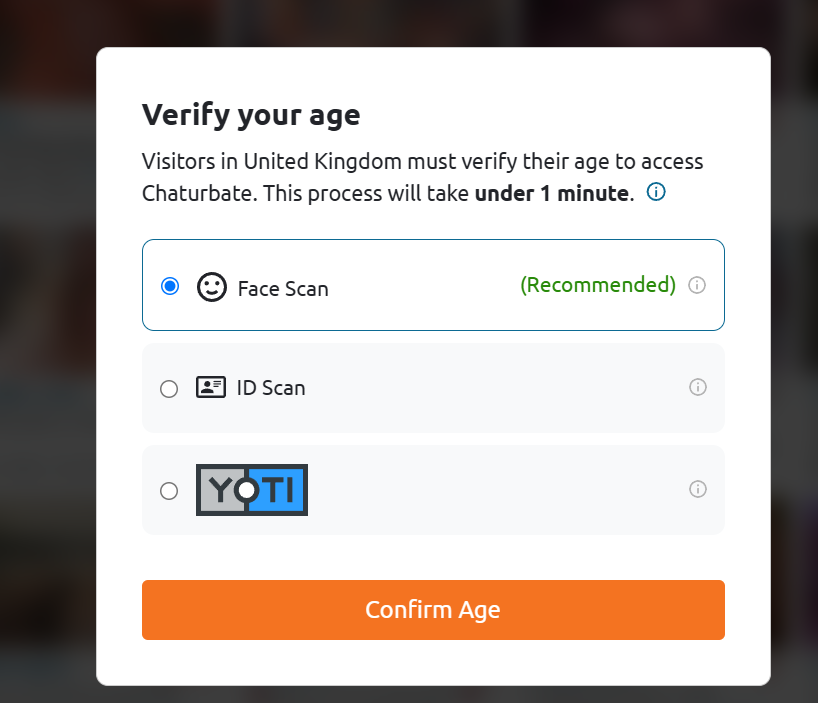Open info icon beside 'under 1 minute' text
This screenshot has width=818, height=703.
pos(656,192)
